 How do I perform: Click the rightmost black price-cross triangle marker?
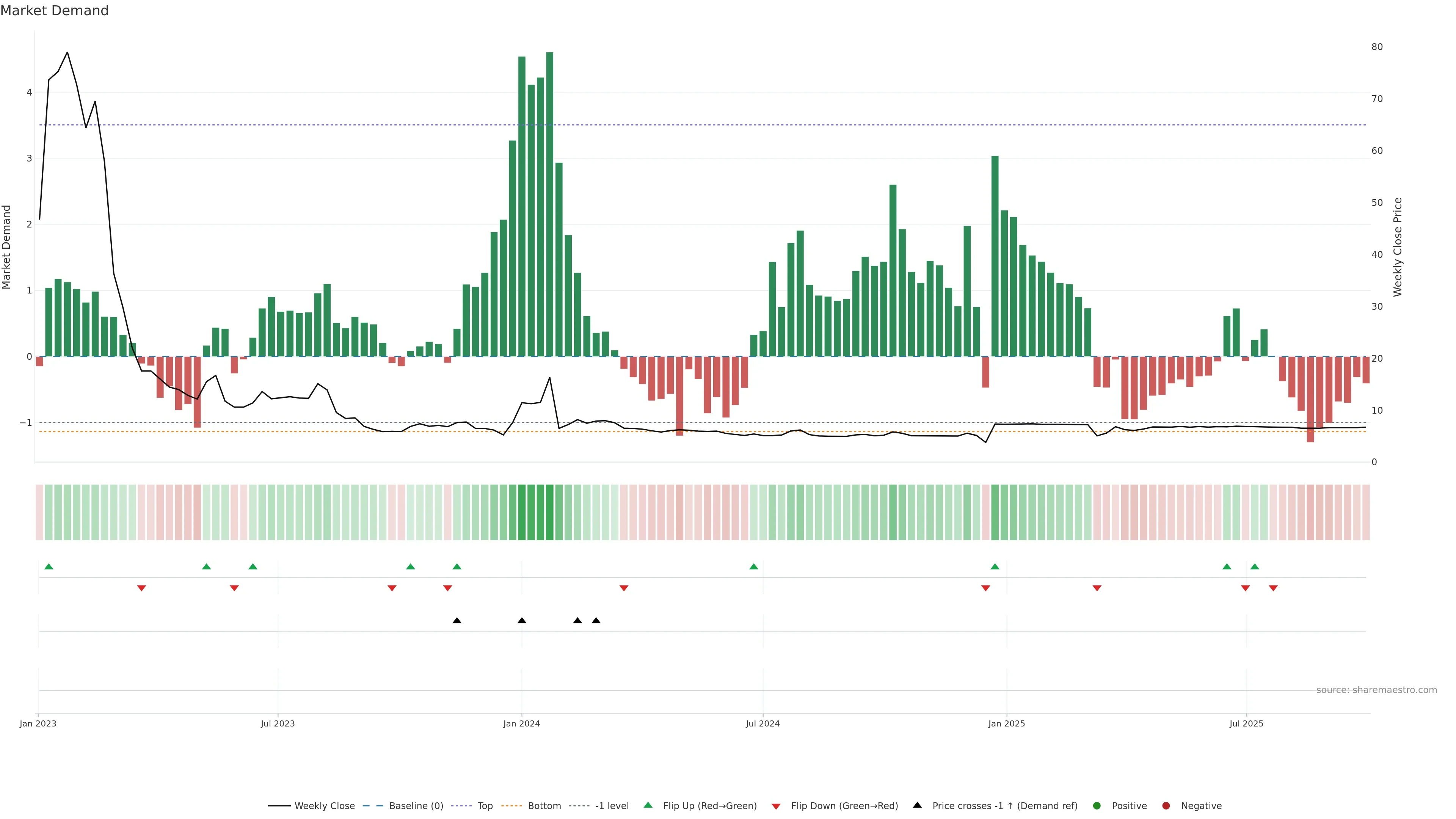pyautogui.click(x=596, y=621)
